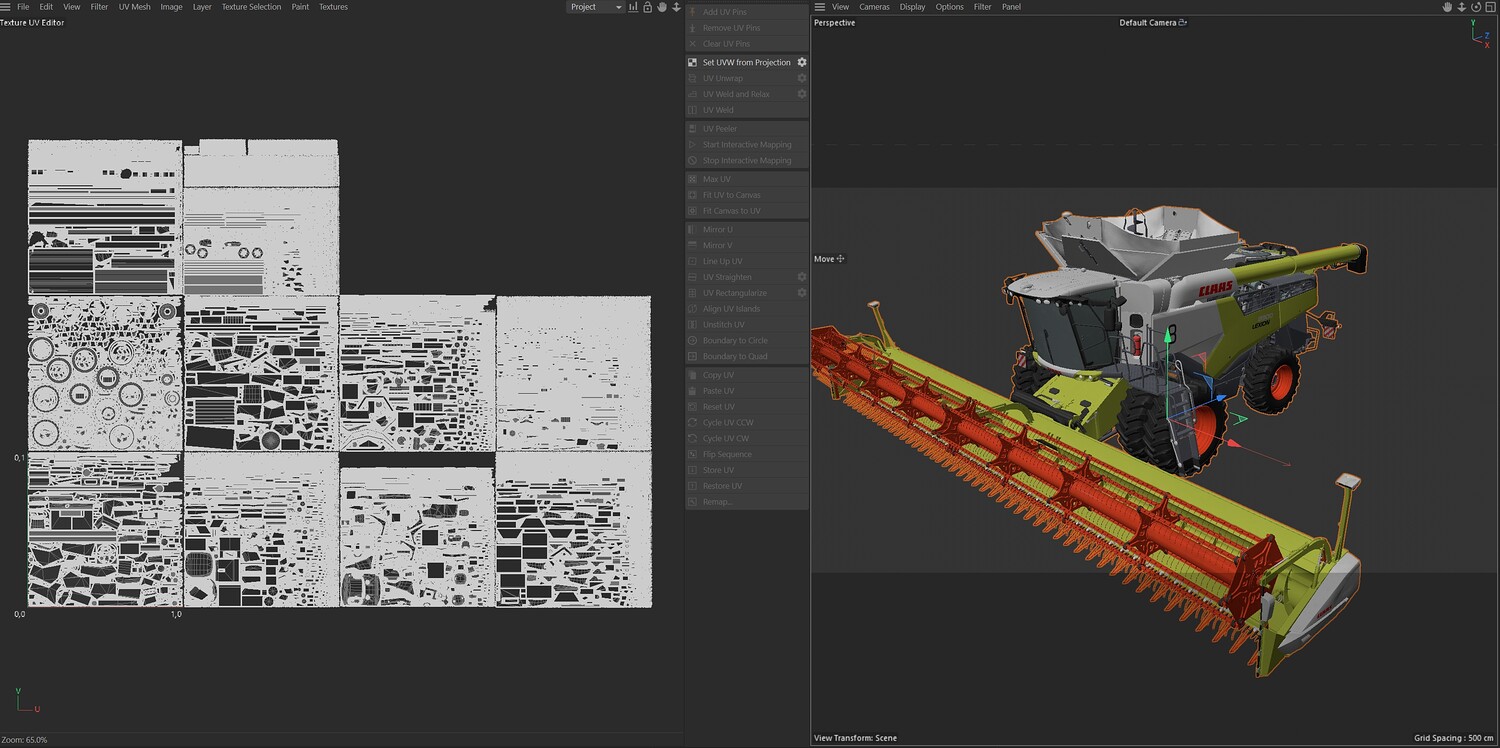Click the Max UV icon
Screen dimensions: 1500x748
click(692, 180)
